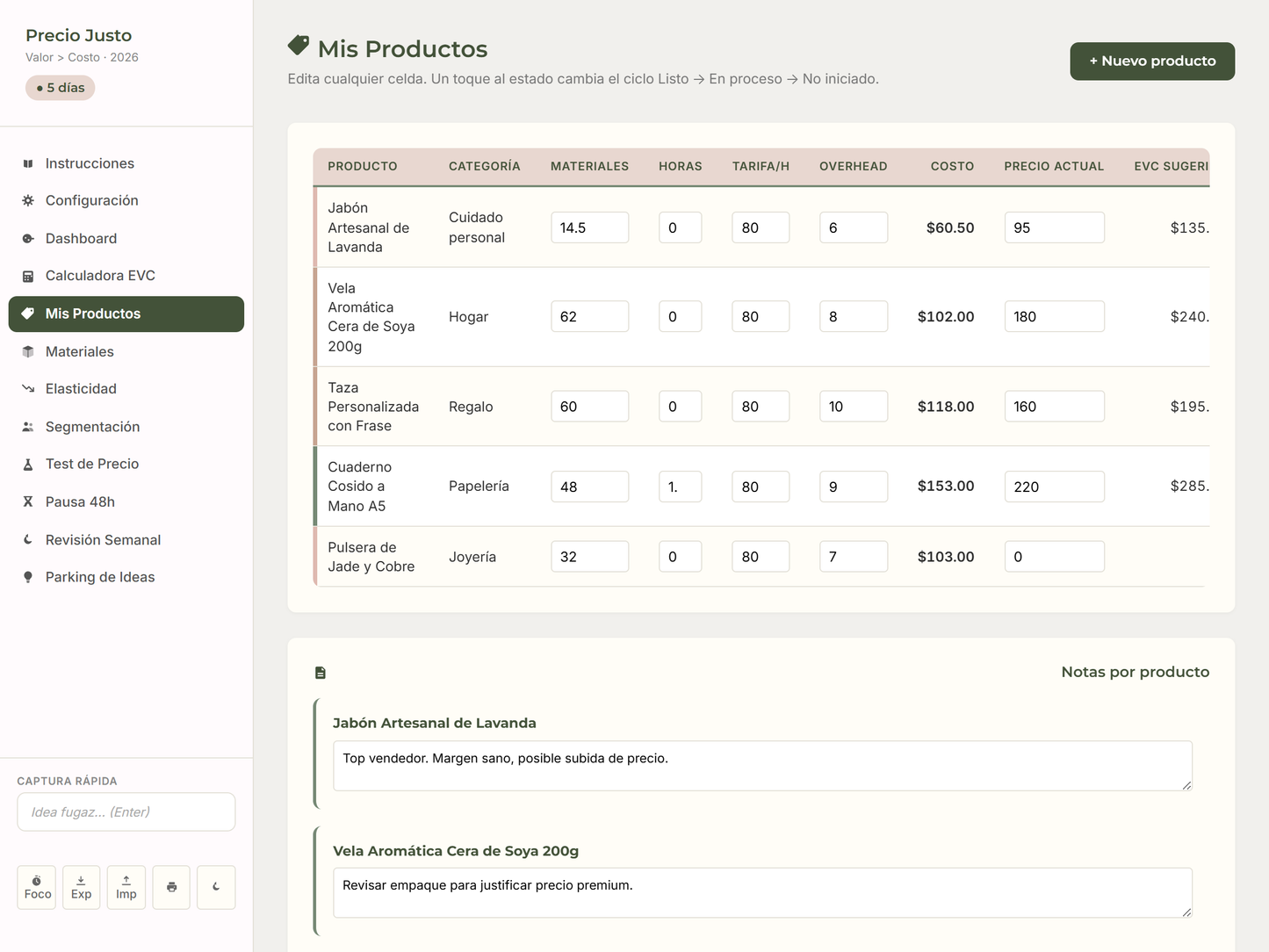Click the Notas por producto heading

pyautogui.click(x=1136, y=672)
